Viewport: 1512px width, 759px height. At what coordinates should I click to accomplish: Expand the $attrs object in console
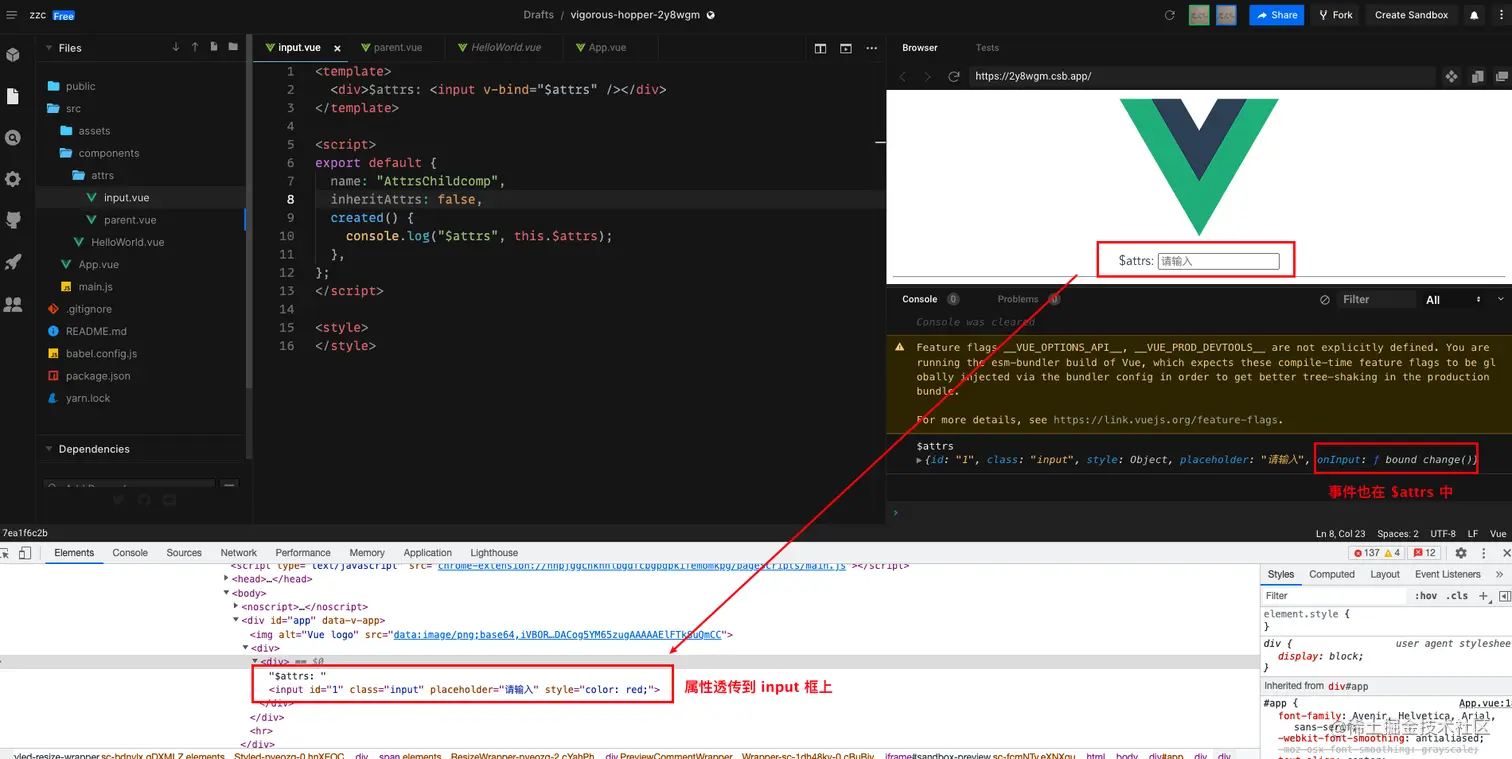[x=920, y=460]
